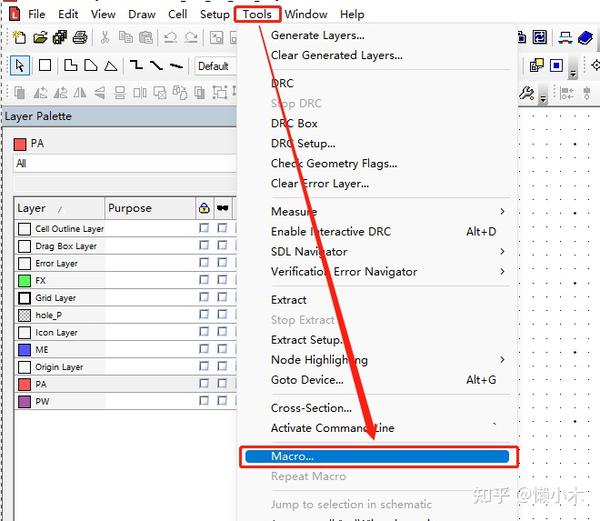Expand the Measure submenu

(390, 212)
